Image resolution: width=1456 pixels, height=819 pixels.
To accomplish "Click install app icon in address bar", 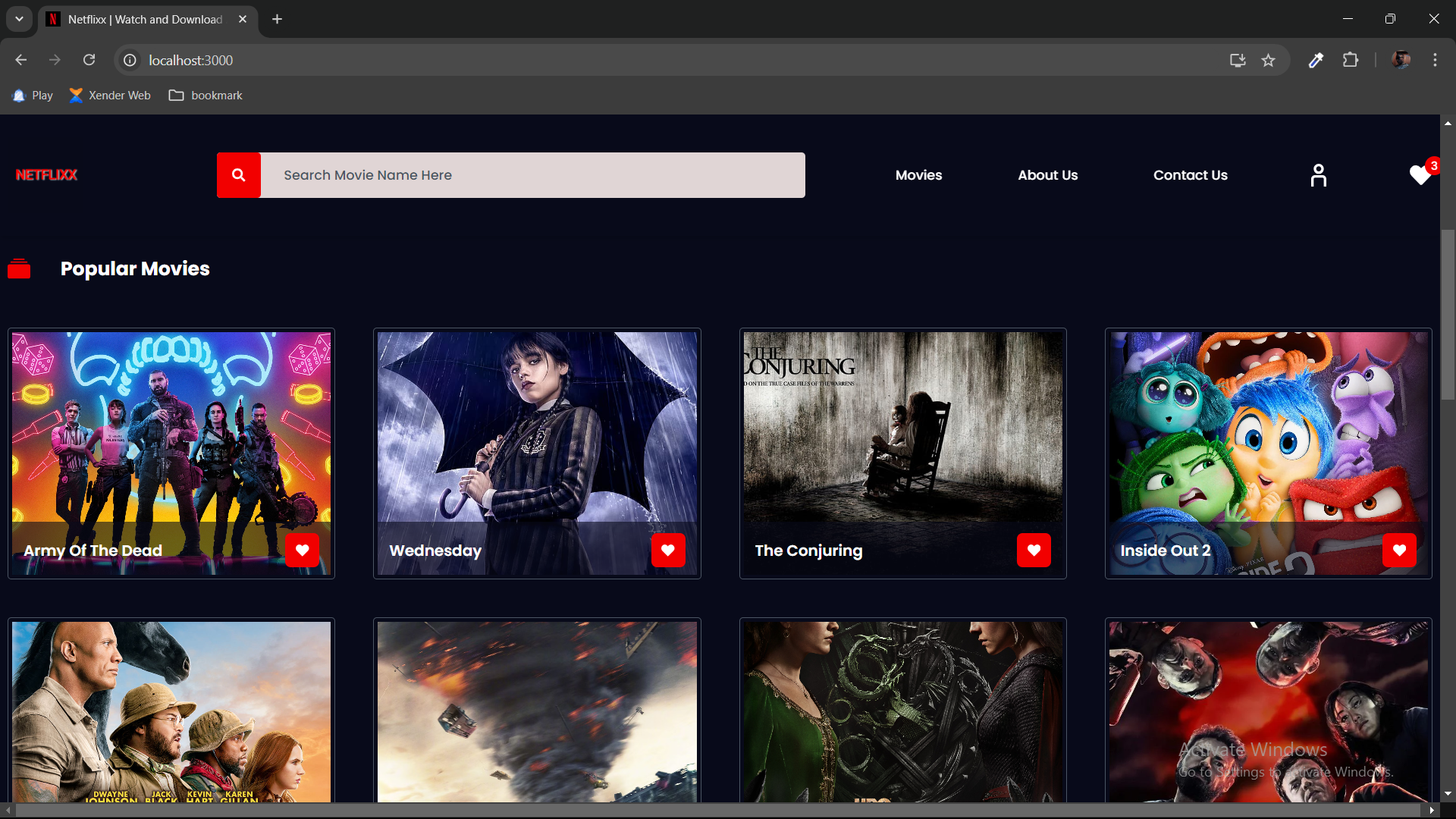I will click(1238, 61).
